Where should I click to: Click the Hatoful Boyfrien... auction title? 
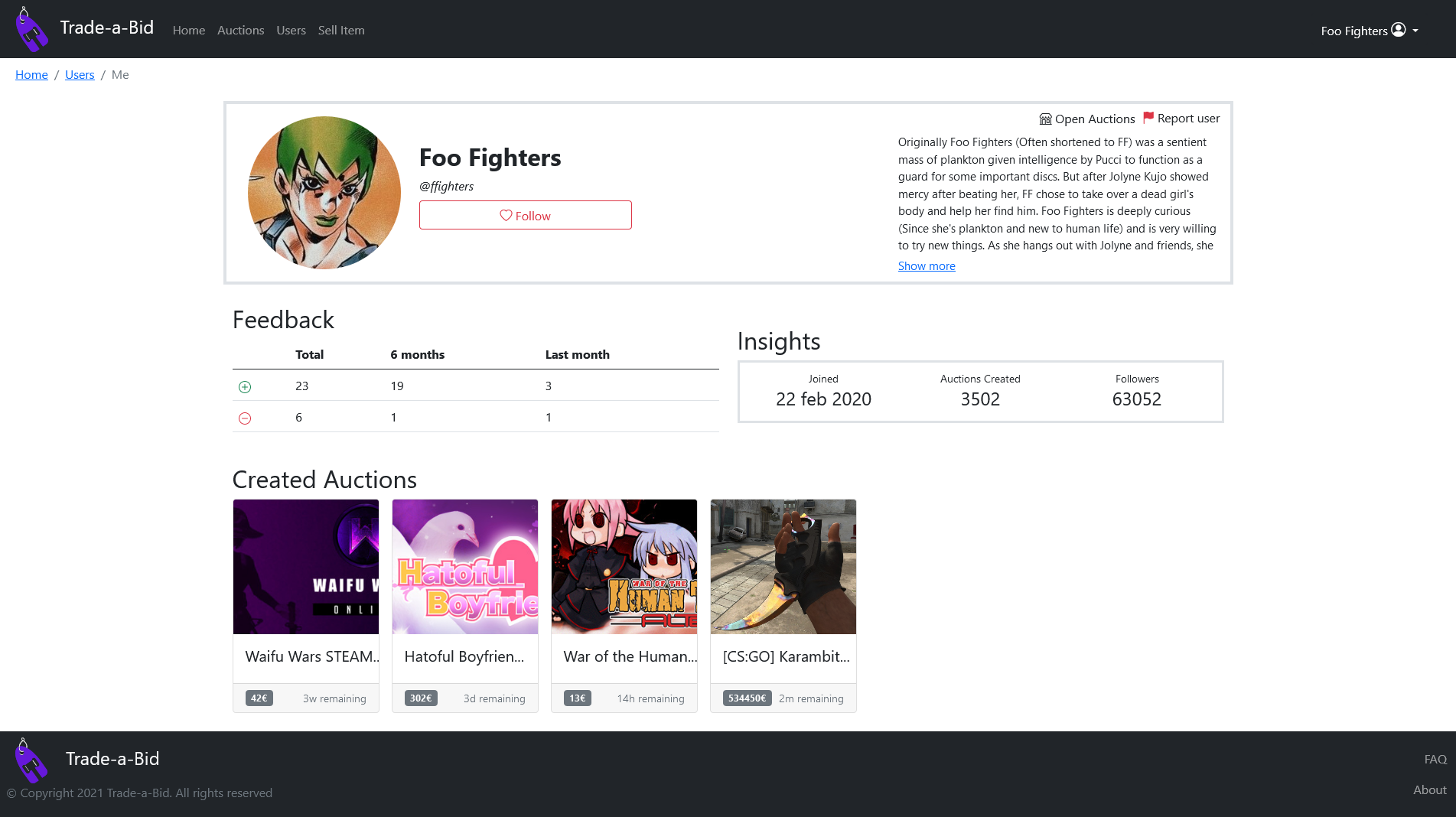click(x=464, y=656)
